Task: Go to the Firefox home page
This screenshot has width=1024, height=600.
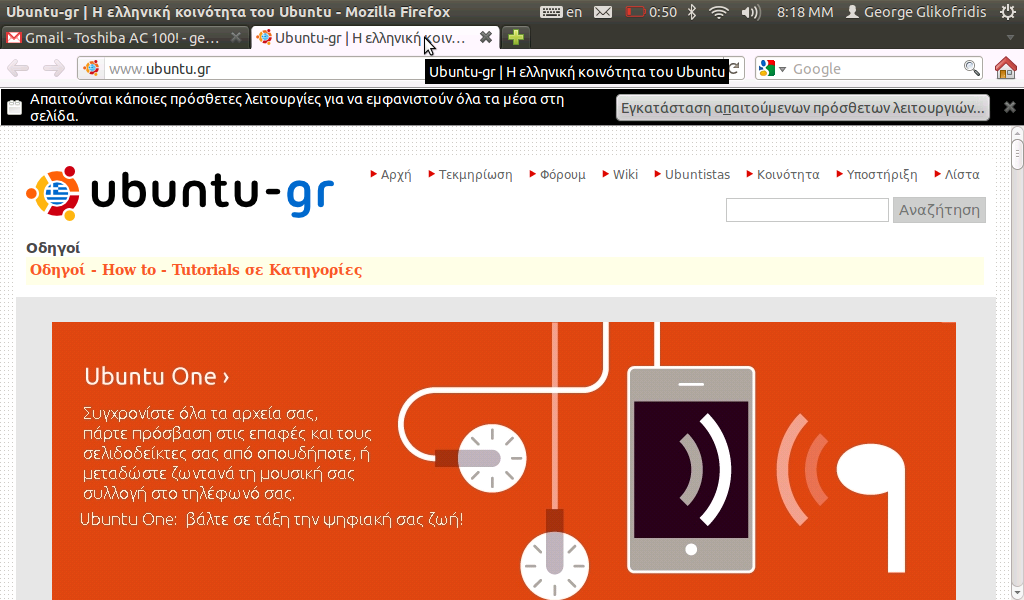Action: (1006, 68)
